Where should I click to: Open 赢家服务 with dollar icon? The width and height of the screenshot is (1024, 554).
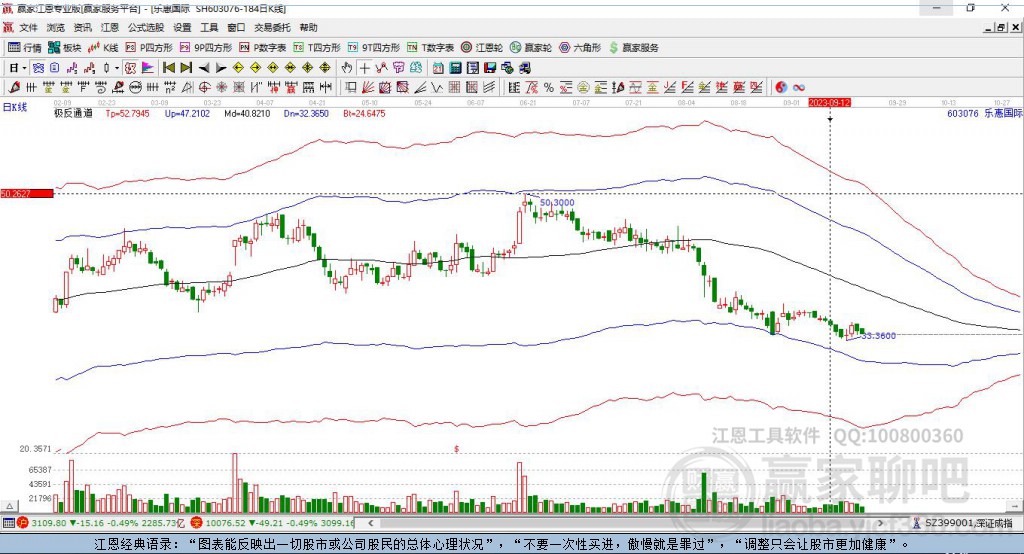[x=634, y=48]
